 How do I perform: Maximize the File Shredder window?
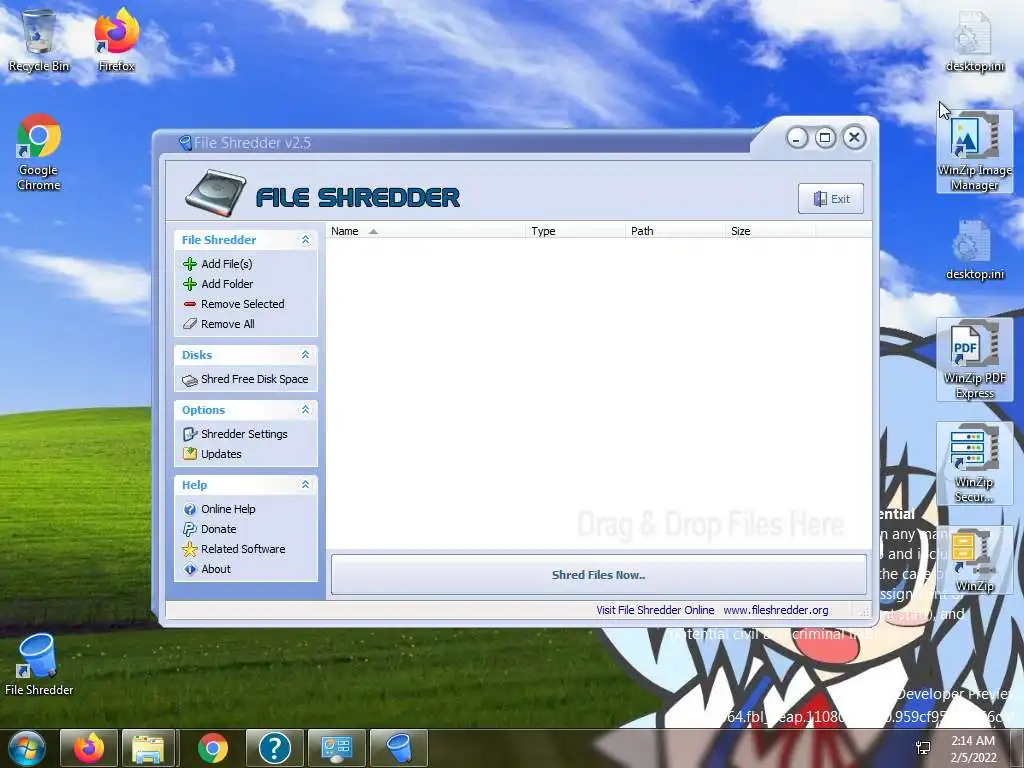(x=825, y=138)
